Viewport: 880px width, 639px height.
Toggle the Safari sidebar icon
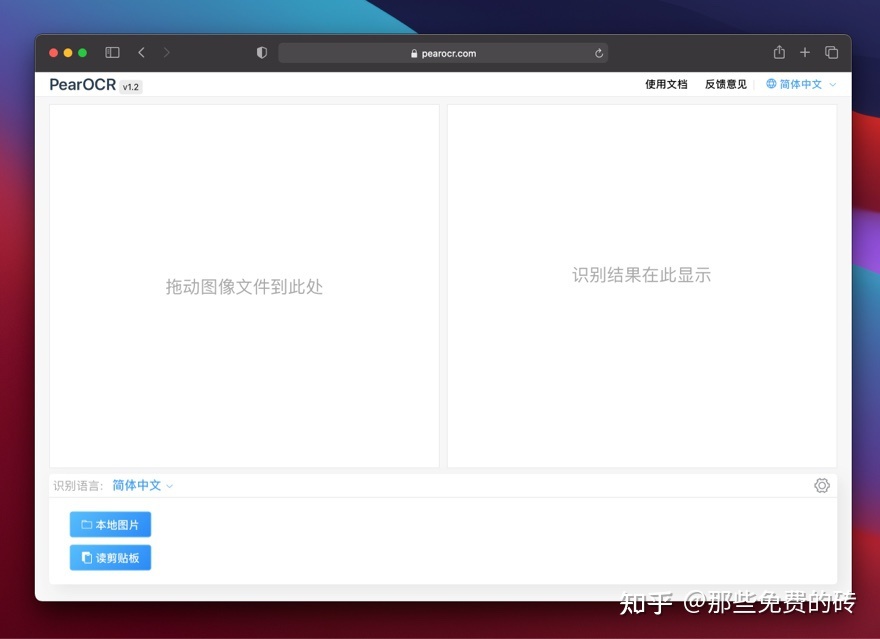(x=112, y=53)
